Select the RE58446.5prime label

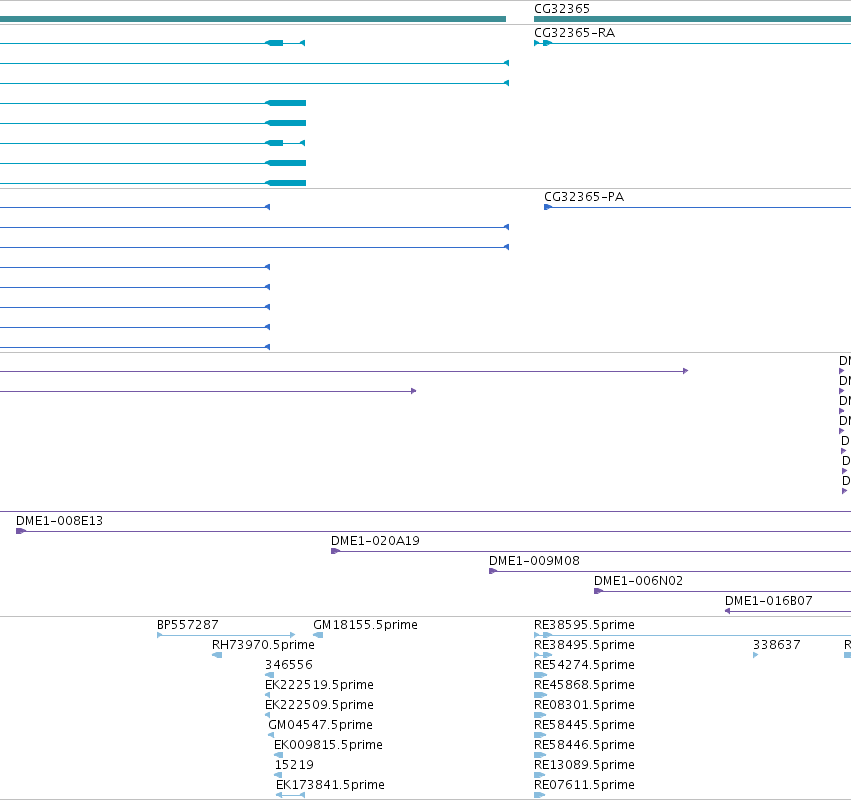click(x=584, y=745)
